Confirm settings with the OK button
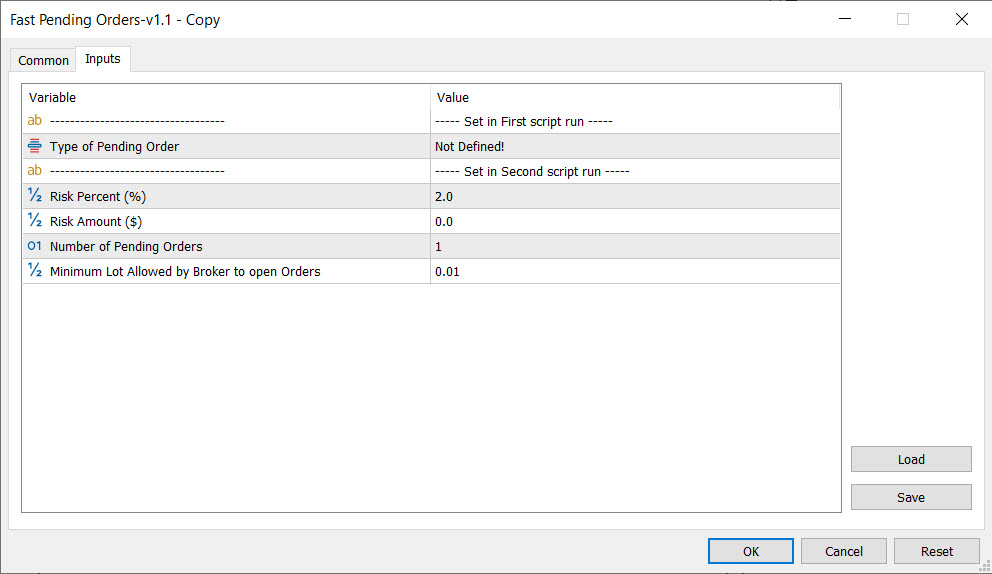Viewport: 992px width, 574px height. click(750, 551)
